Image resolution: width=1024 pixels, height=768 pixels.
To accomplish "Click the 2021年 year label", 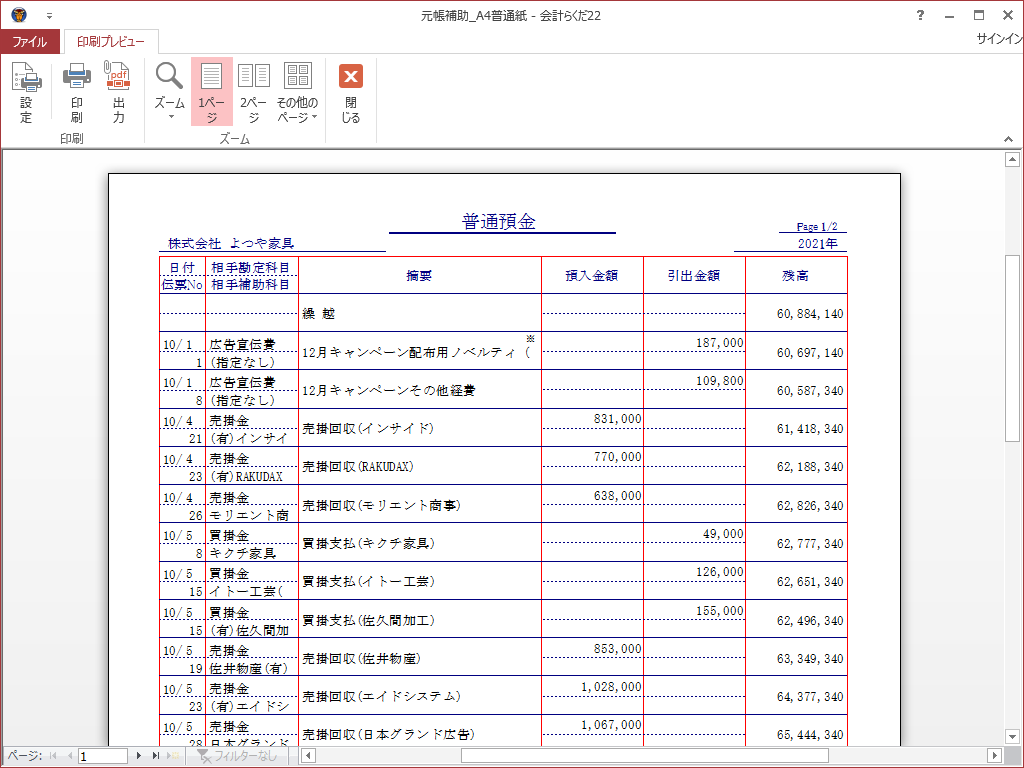I will pyautogui.click(x=818, y=244).
